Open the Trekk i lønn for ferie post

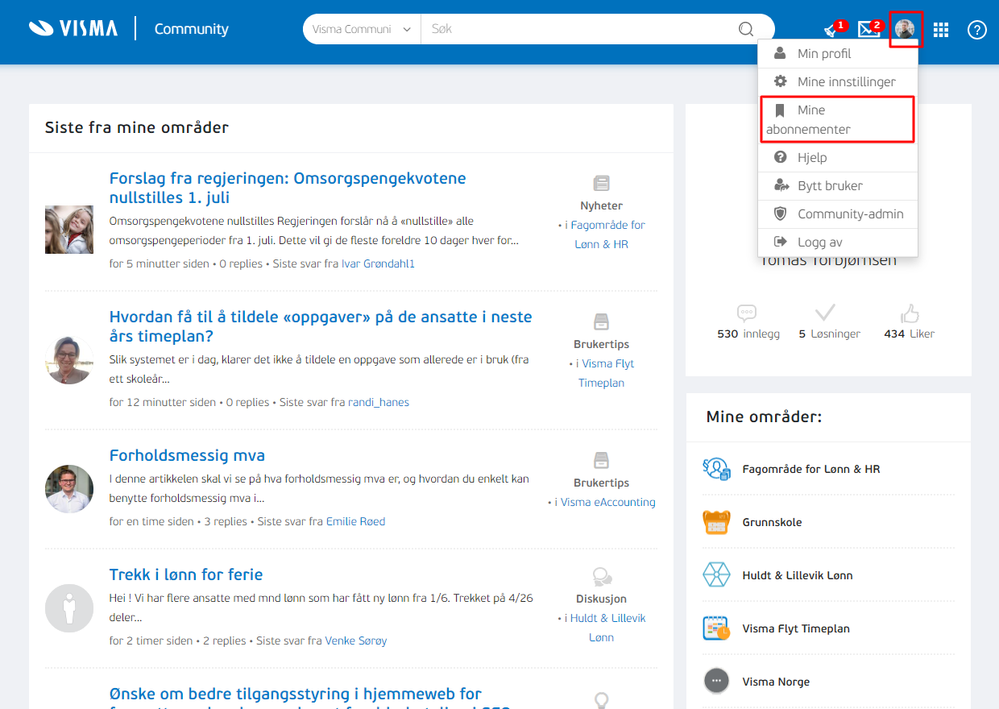tap(185, 575)
